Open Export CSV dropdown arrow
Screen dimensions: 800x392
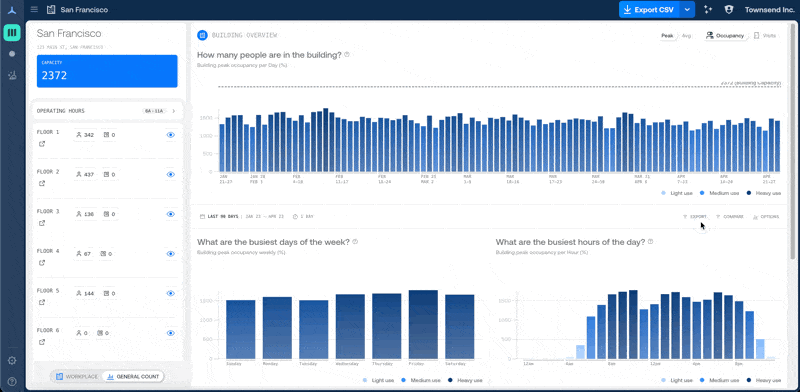687,9
